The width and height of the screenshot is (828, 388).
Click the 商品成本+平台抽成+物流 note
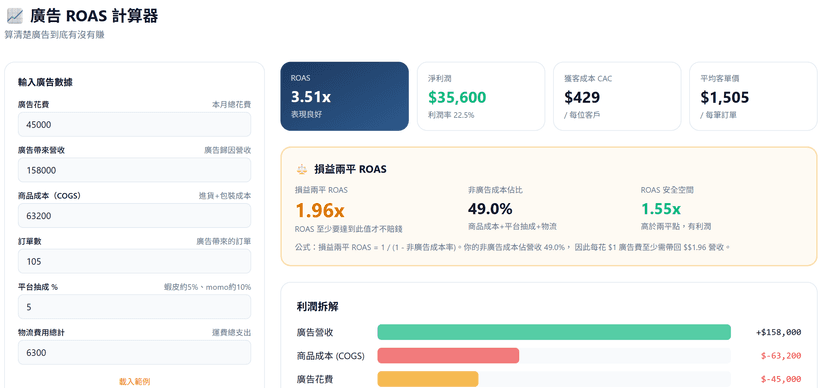pos(512,226)
